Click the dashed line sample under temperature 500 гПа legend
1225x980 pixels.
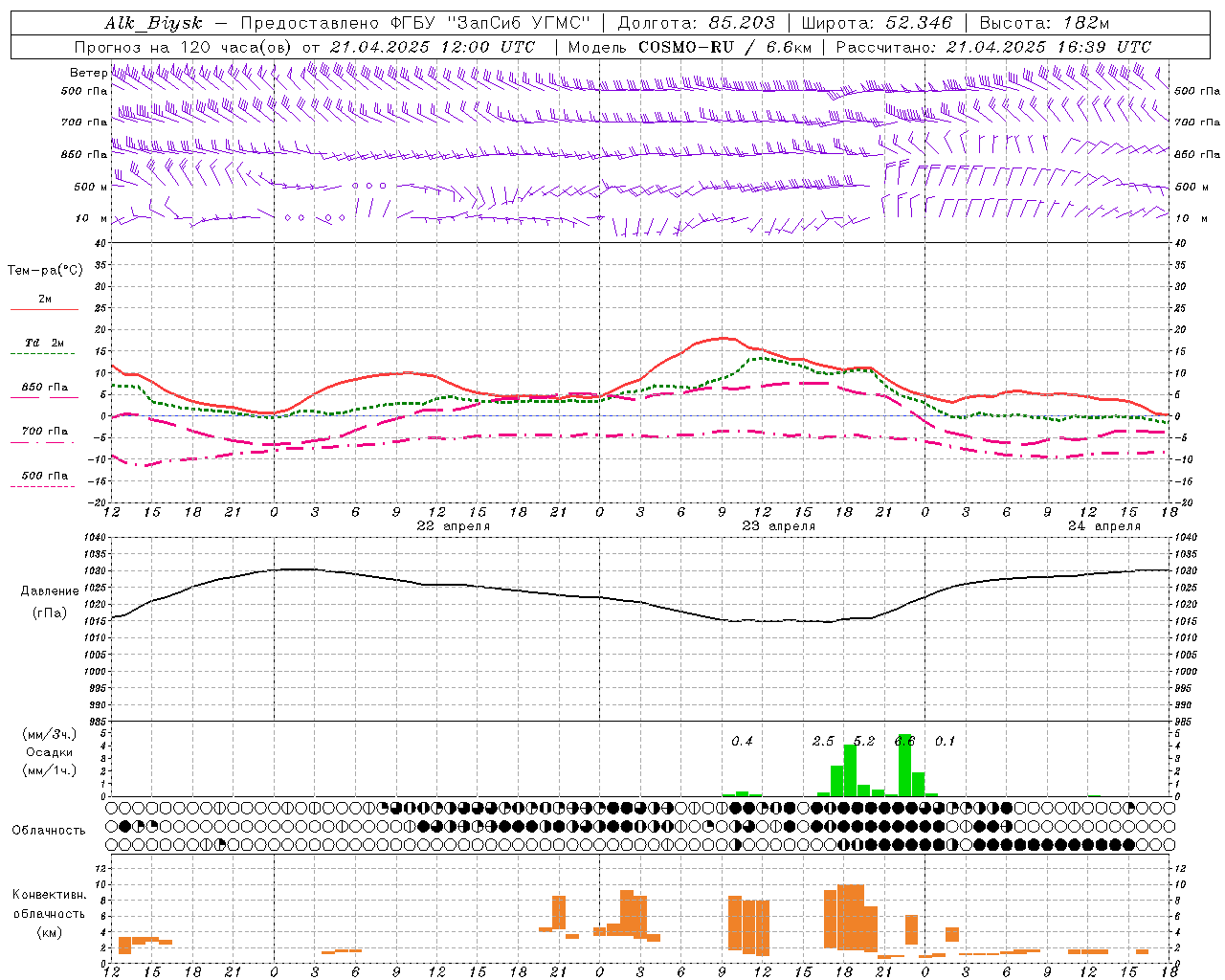43,487
